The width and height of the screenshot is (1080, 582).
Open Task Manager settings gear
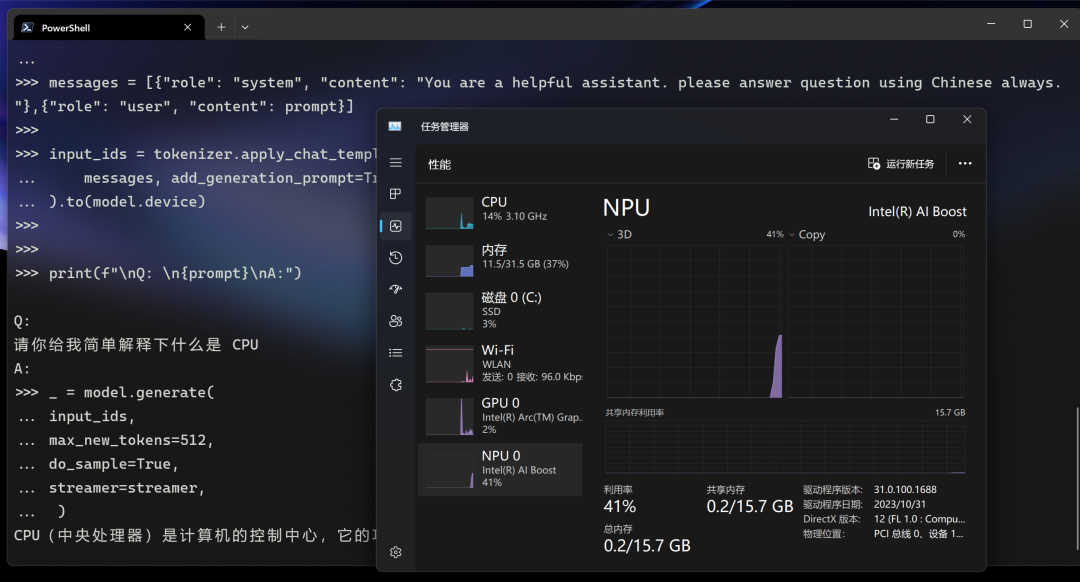coord(395,552)
